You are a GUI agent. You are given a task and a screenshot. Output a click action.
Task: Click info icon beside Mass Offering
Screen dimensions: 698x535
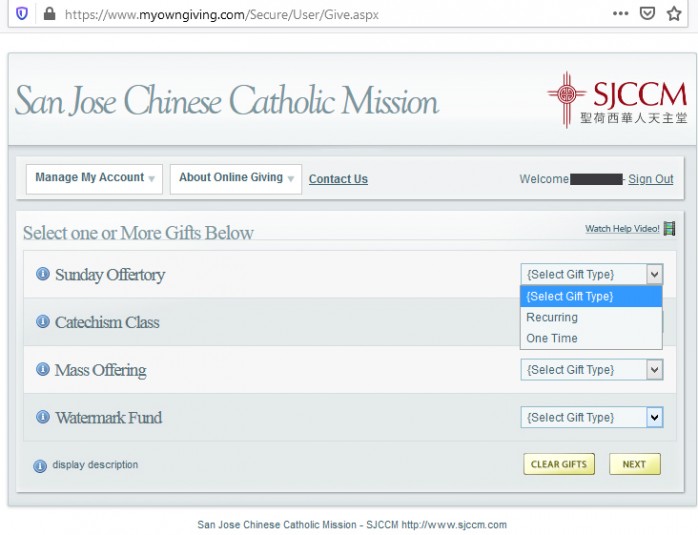point(43,369)
